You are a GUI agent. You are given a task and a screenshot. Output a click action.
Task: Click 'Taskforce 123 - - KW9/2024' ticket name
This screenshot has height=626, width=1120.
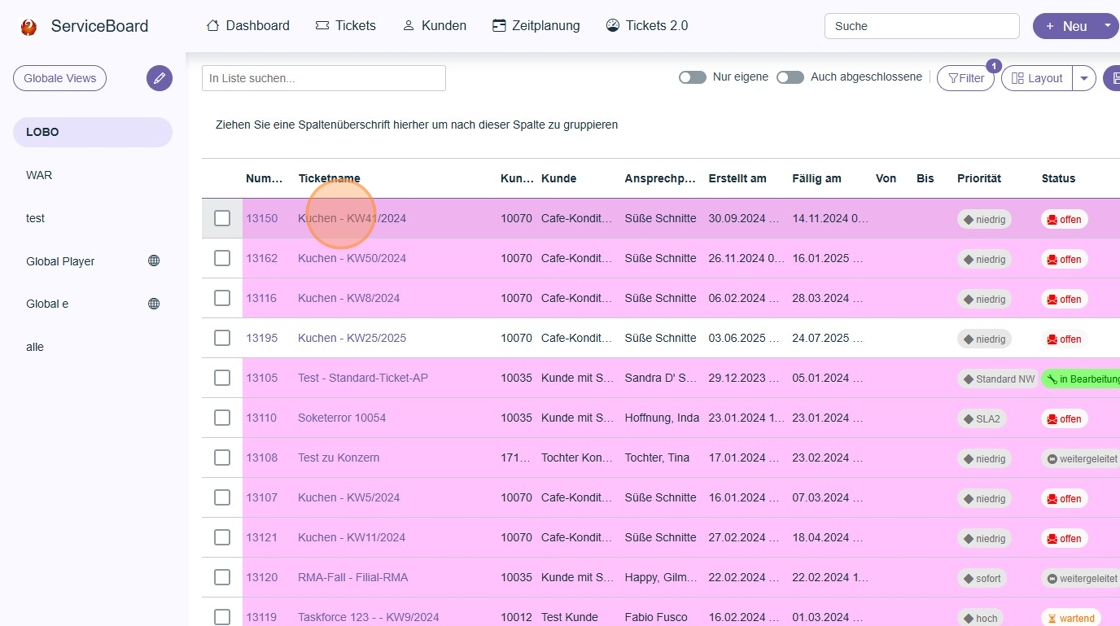(x=369, y=617)
